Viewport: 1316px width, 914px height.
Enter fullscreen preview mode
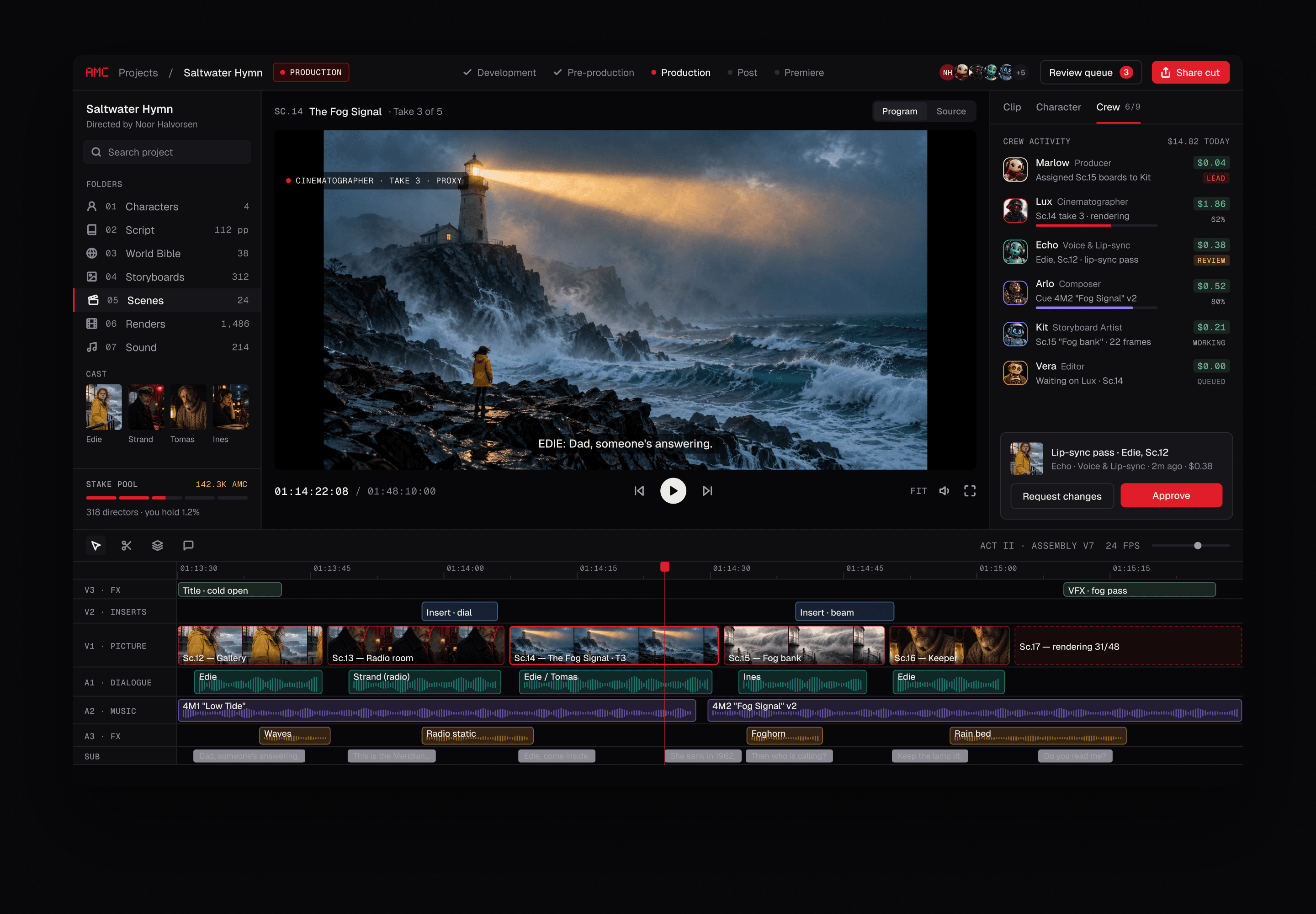point(970,491)
